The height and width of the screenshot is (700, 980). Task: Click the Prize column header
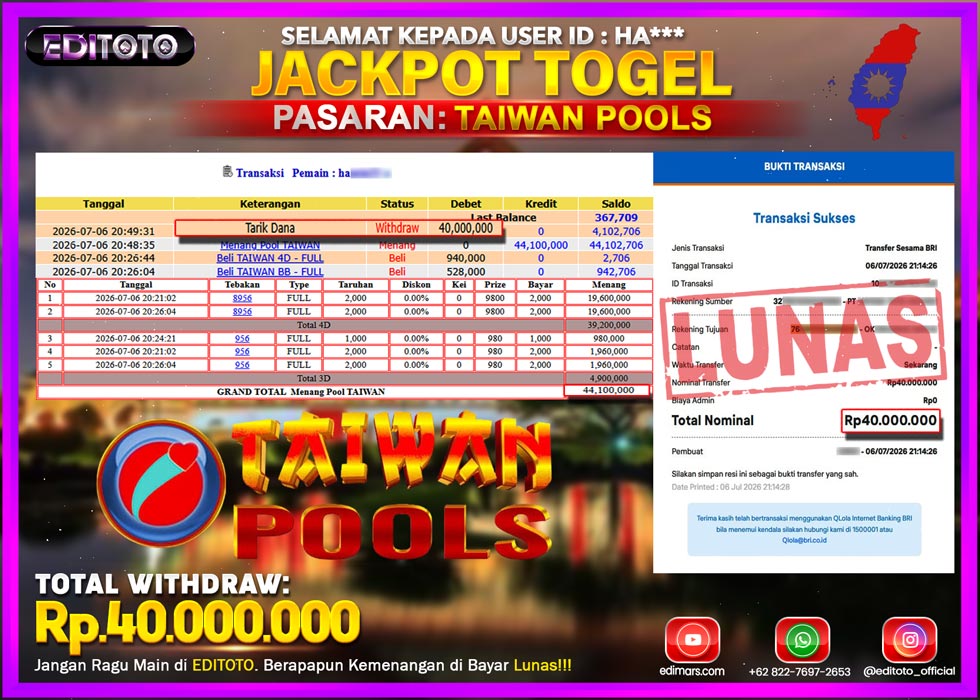click(x=494, y=284)
